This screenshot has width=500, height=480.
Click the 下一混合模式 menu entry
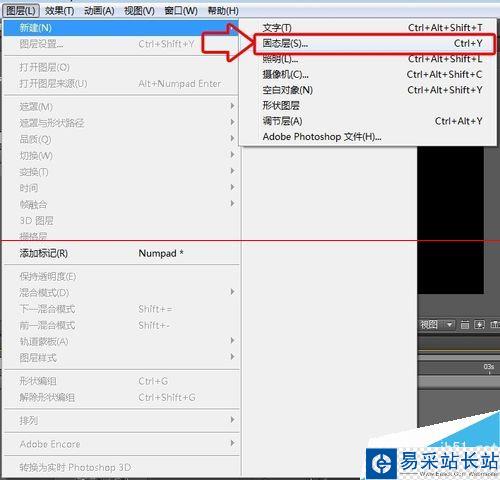[x=121, y=309]
